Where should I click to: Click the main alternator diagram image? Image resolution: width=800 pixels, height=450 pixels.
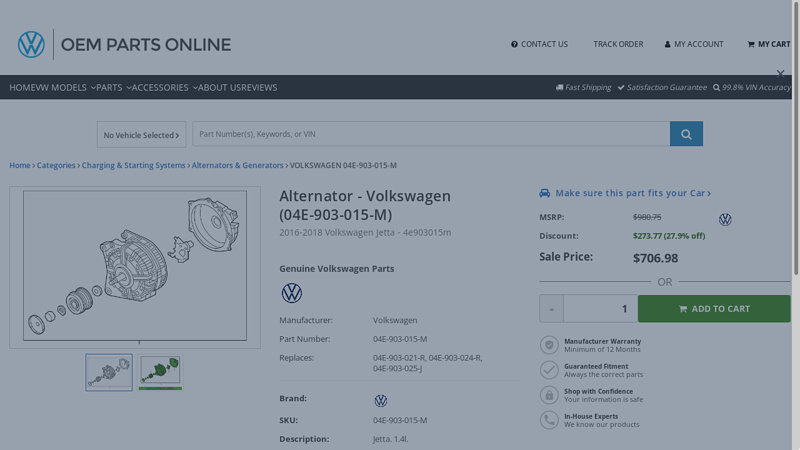pos(135,265)
